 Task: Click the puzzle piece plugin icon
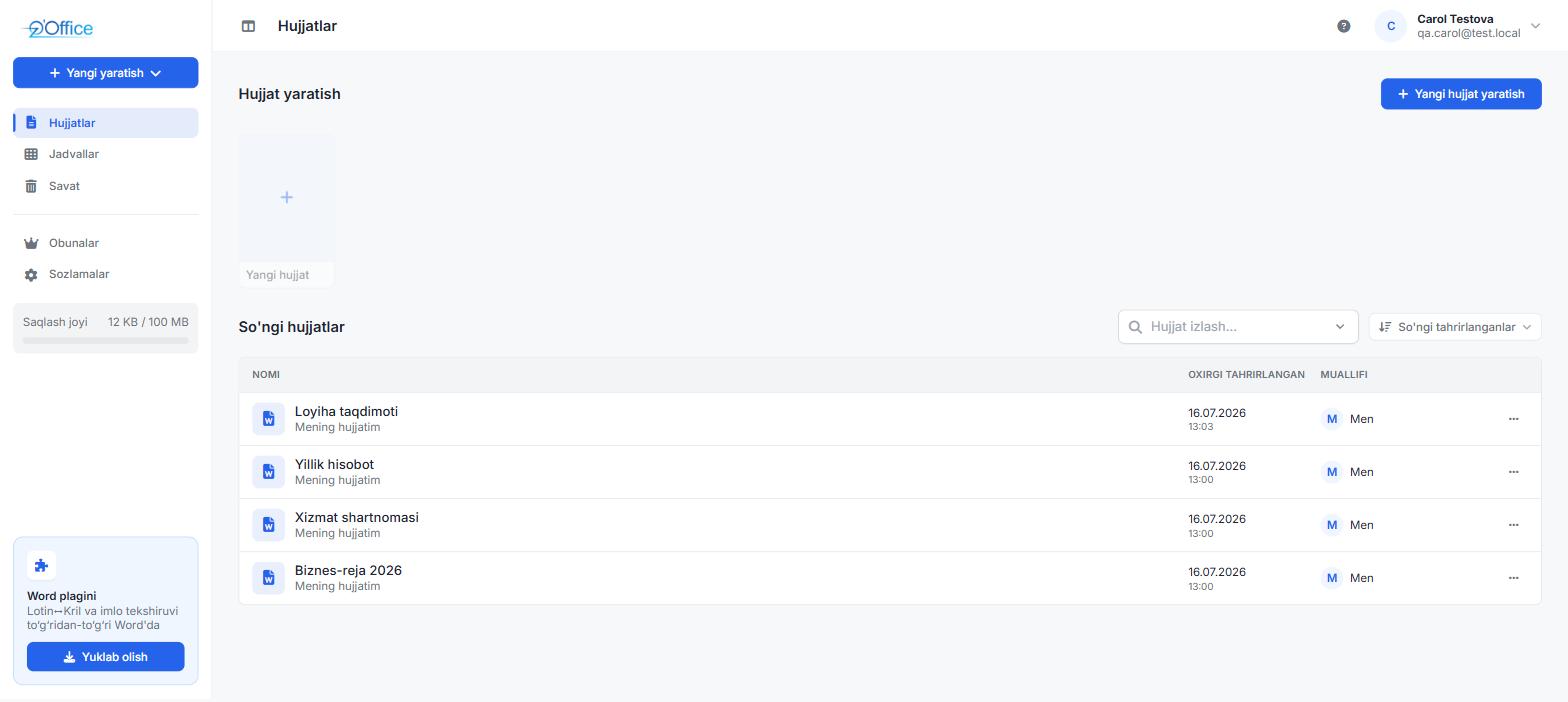point(41,565)
